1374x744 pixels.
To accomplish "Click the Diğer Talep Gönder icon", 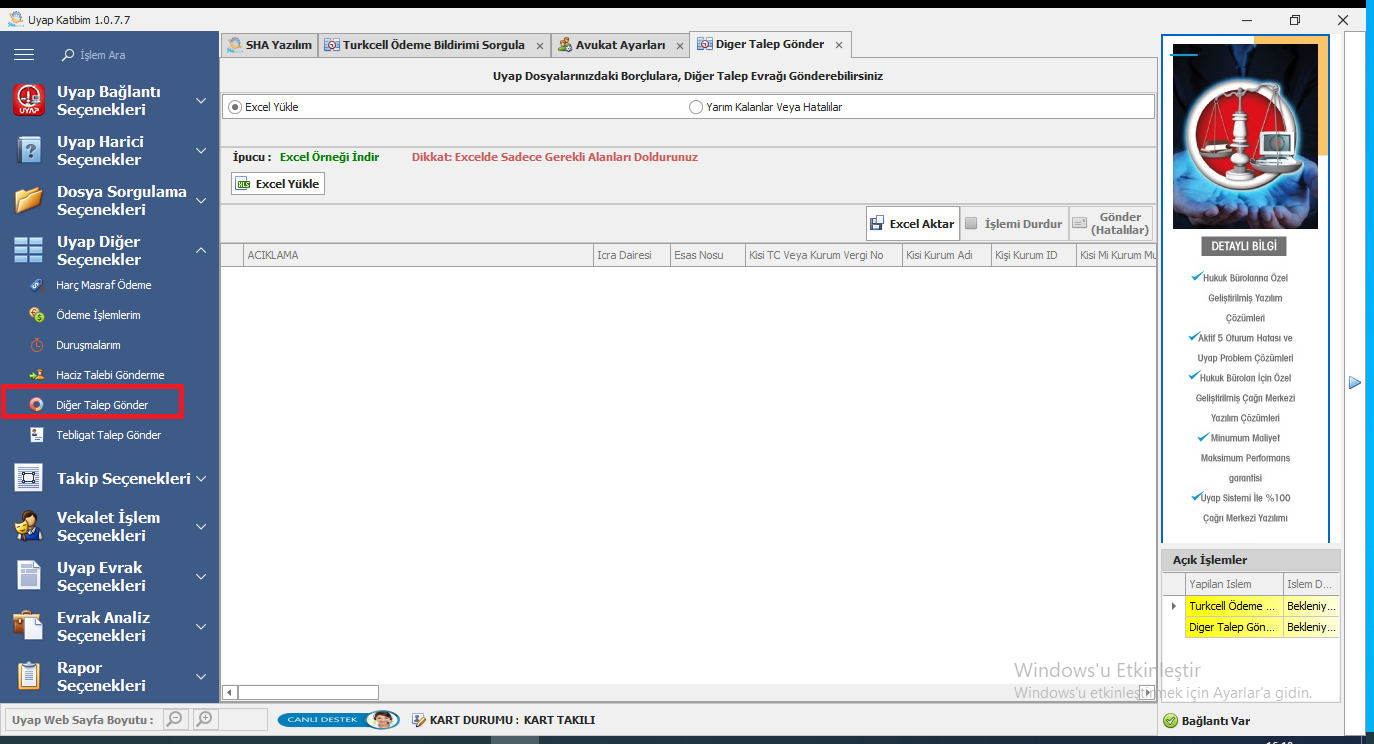I will (37, 405).
